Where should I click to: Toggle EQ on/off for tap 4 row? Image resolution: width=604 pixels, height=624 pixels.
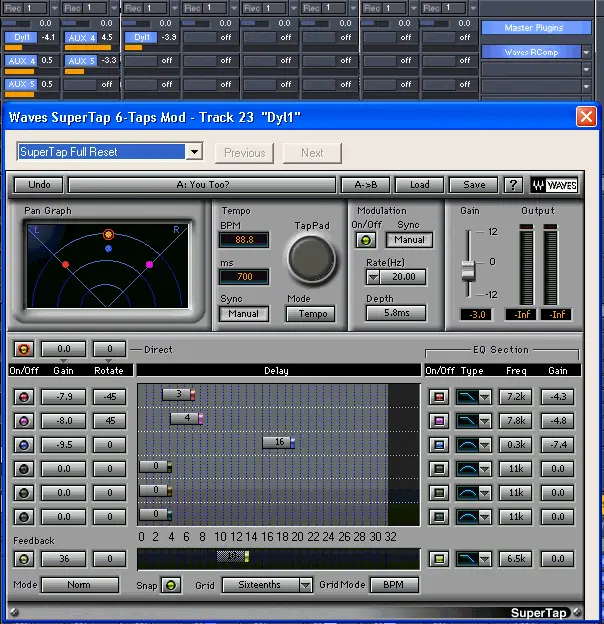[x=439, y=469]
